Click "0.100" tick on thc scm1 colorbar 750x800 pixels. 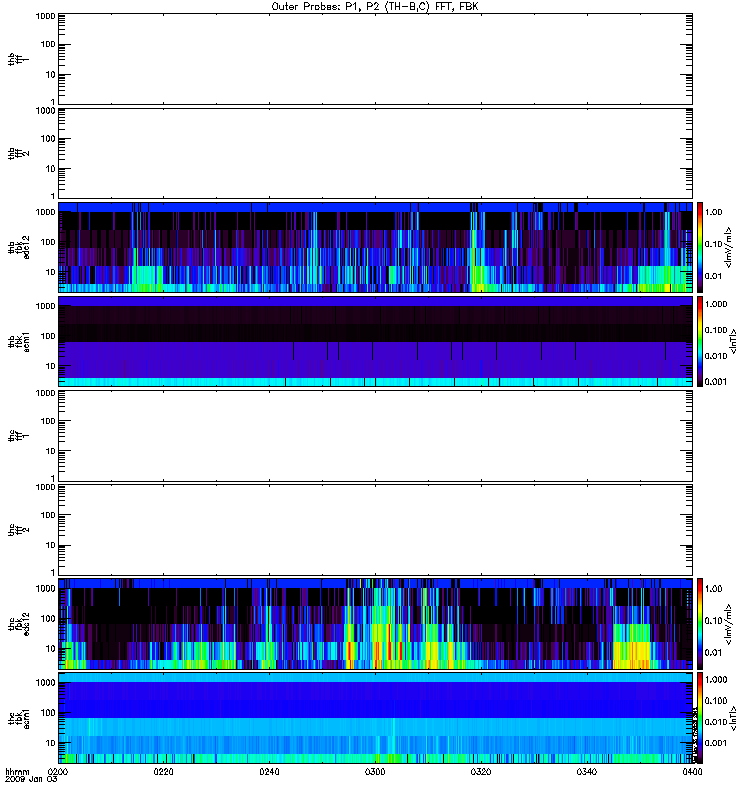click(x=716, y=701)
